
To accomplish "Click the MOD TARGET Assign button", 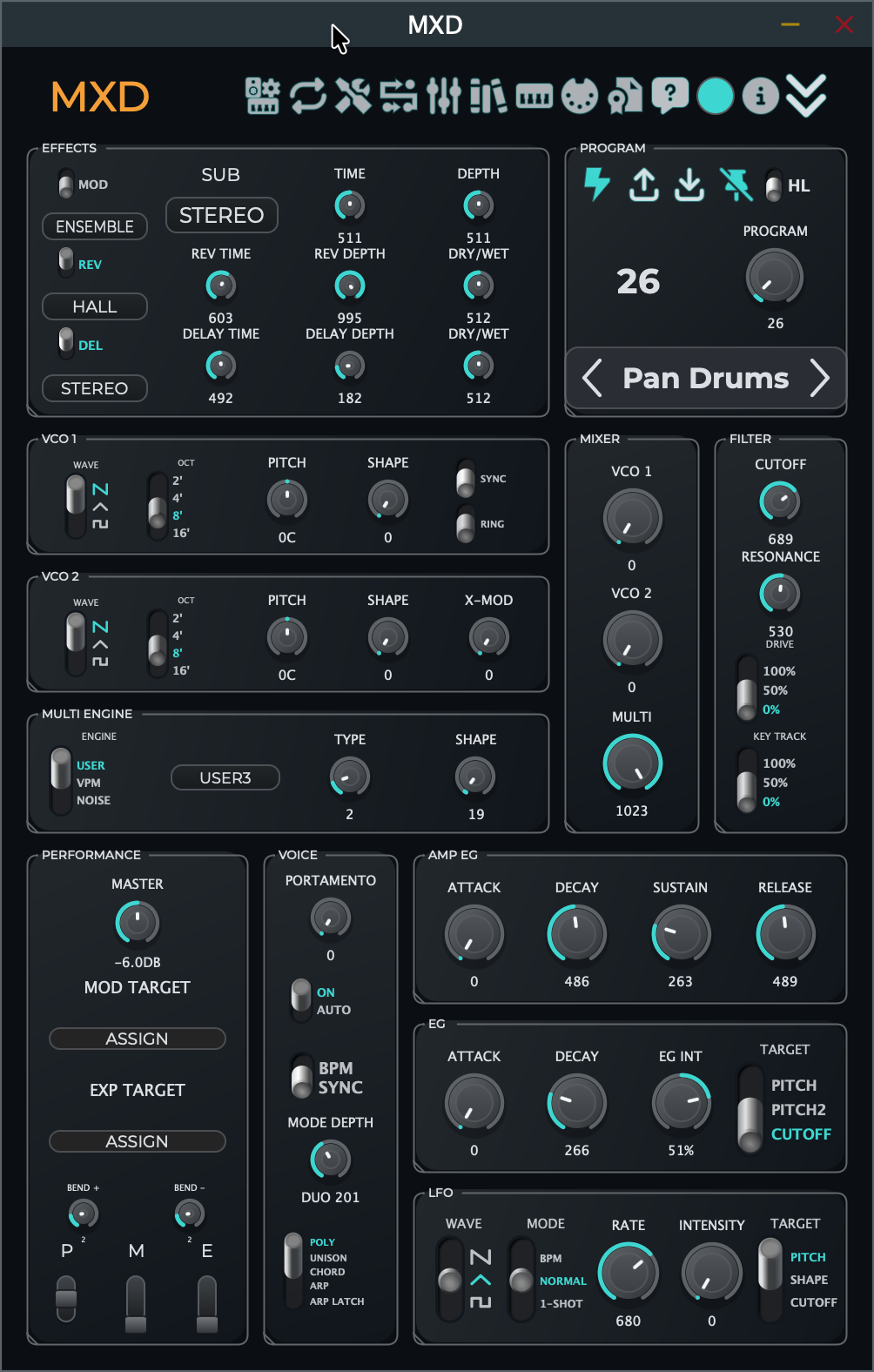I will coord(138,1039).
